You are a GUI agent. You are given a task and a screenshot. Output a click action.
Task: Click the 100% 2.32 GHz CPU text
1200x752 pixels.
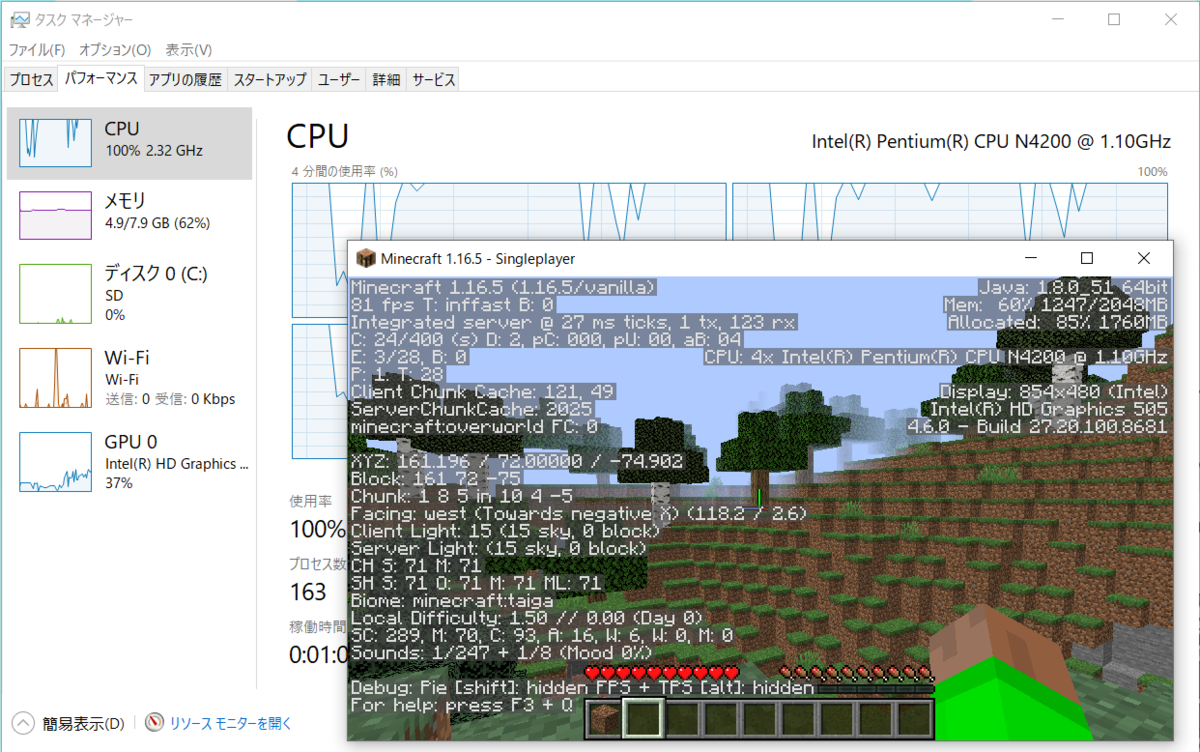tap(153, 151)
